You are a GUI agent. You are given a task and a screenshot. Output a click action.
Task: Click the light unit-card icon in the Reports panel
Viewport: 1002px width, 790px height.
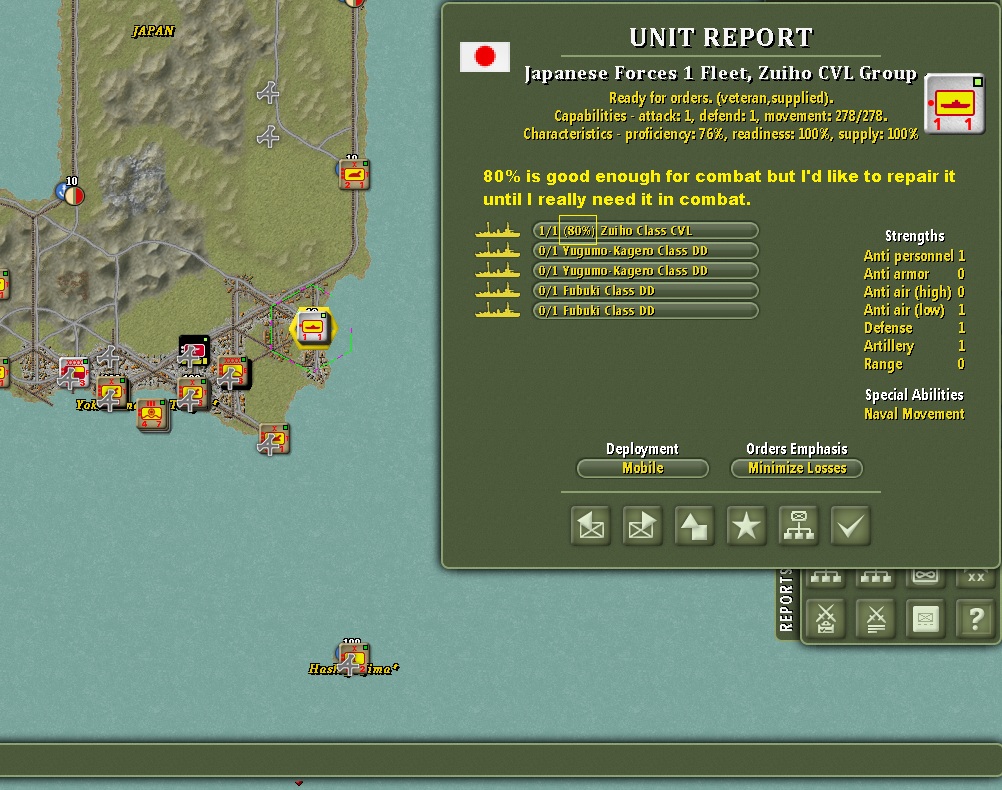[925, 618]
